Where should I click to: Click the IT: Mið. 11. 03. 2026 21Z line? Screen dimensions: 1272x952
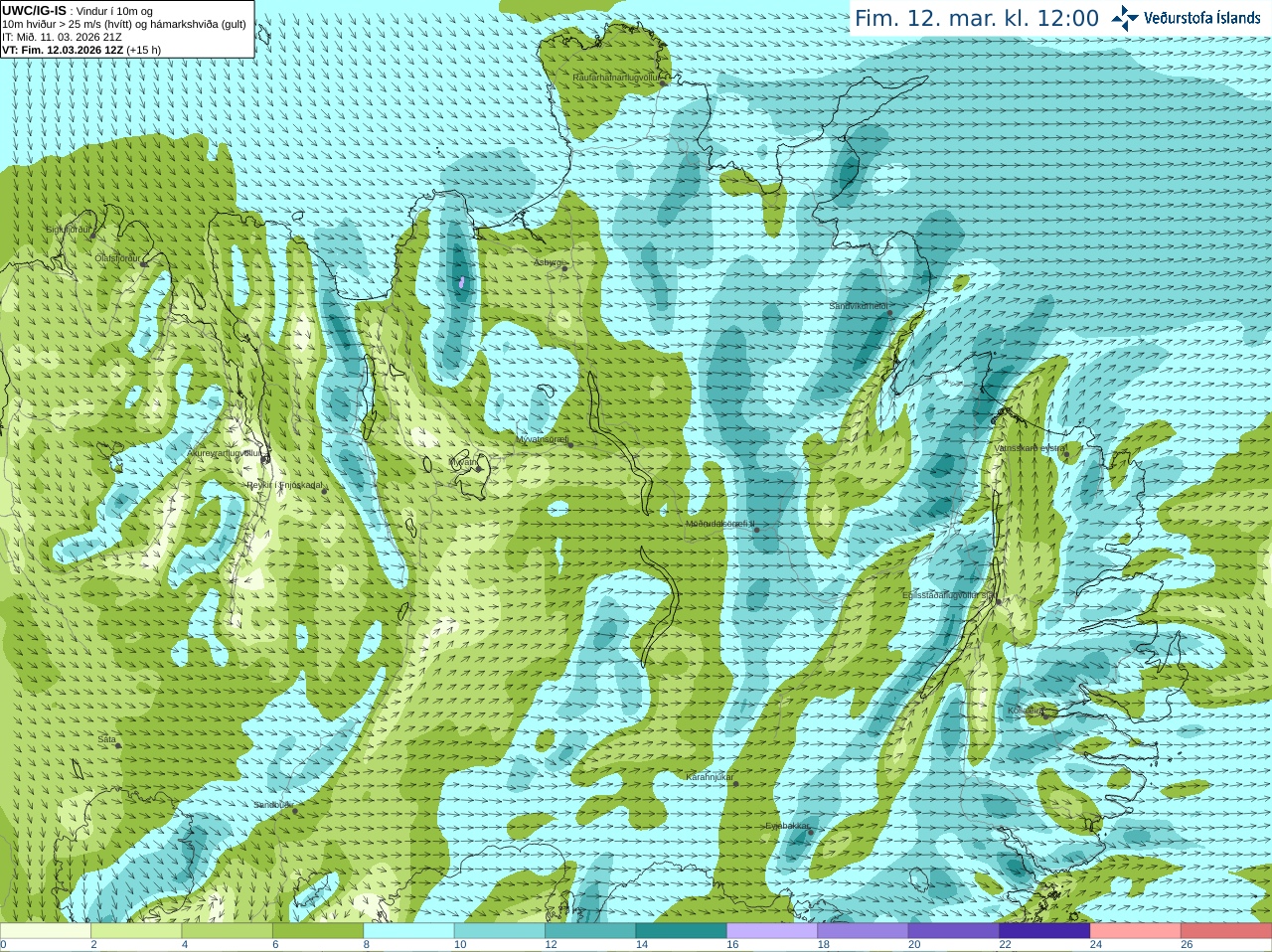tap(63, 37)
